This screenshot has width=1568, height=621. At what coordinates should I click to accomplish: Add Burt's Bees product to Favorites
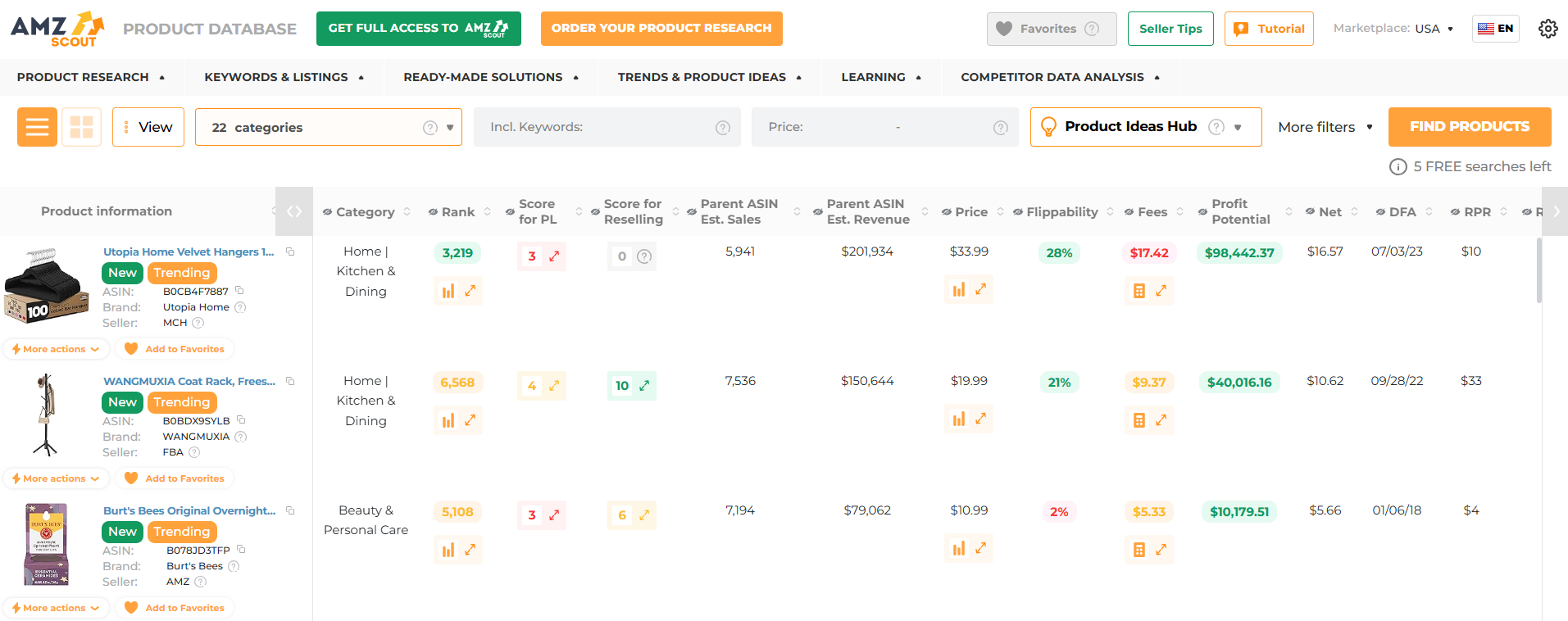(x=175, y=608)
